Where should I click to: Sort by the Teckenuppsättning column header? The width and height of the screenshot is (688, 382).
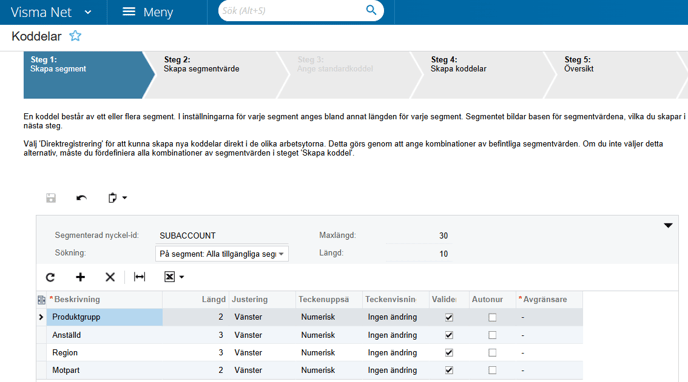(x=329, y=300)
